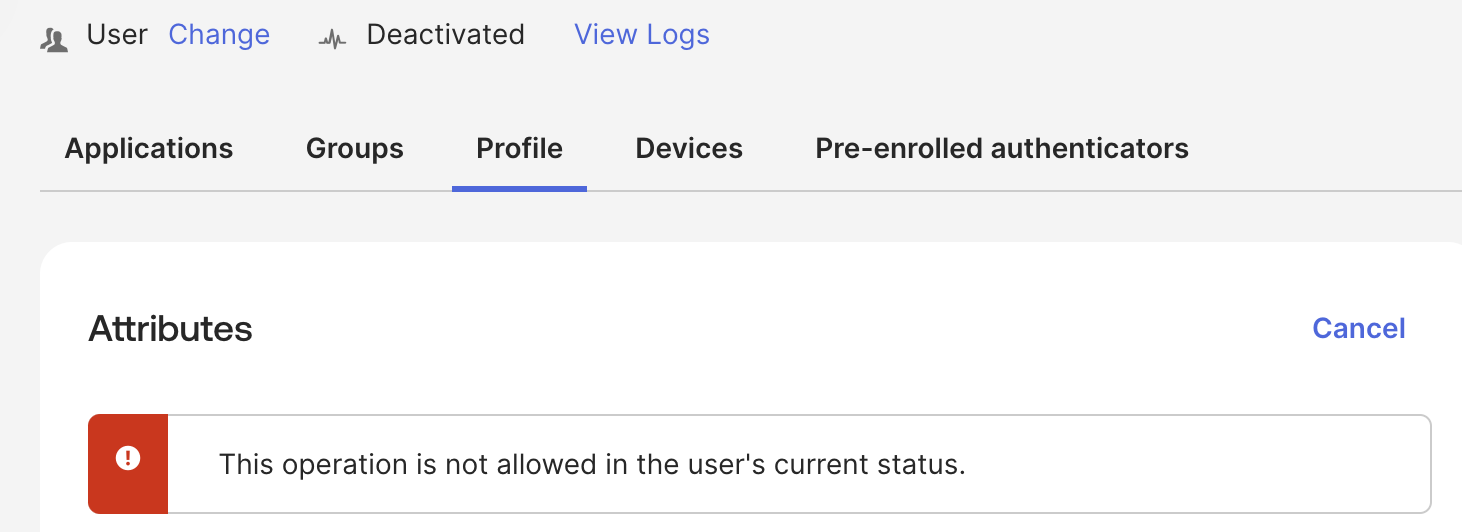Click the Attributes section heading

170,329
